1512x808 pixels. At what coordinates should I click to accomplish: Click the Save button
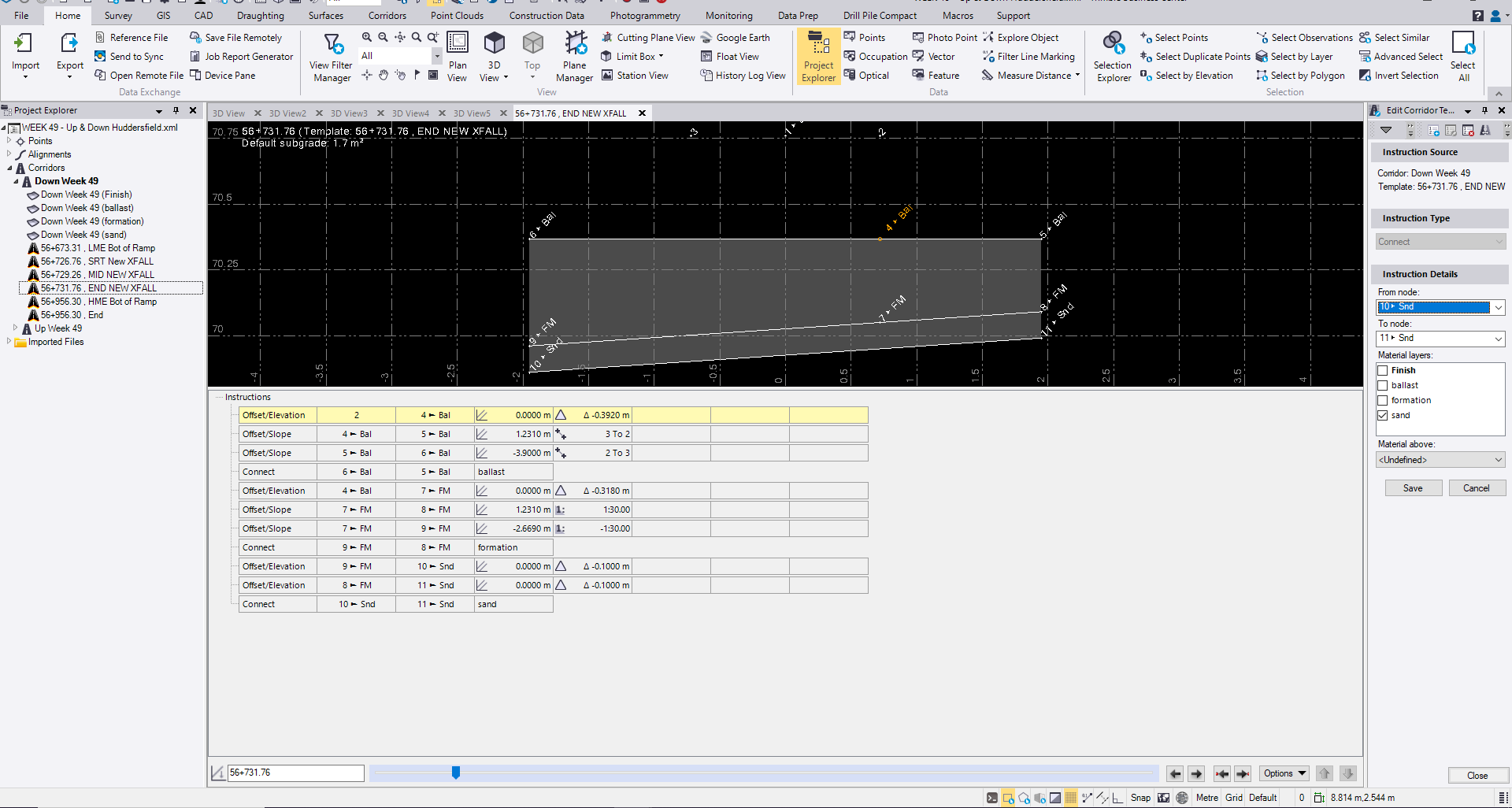(1413, 488)
